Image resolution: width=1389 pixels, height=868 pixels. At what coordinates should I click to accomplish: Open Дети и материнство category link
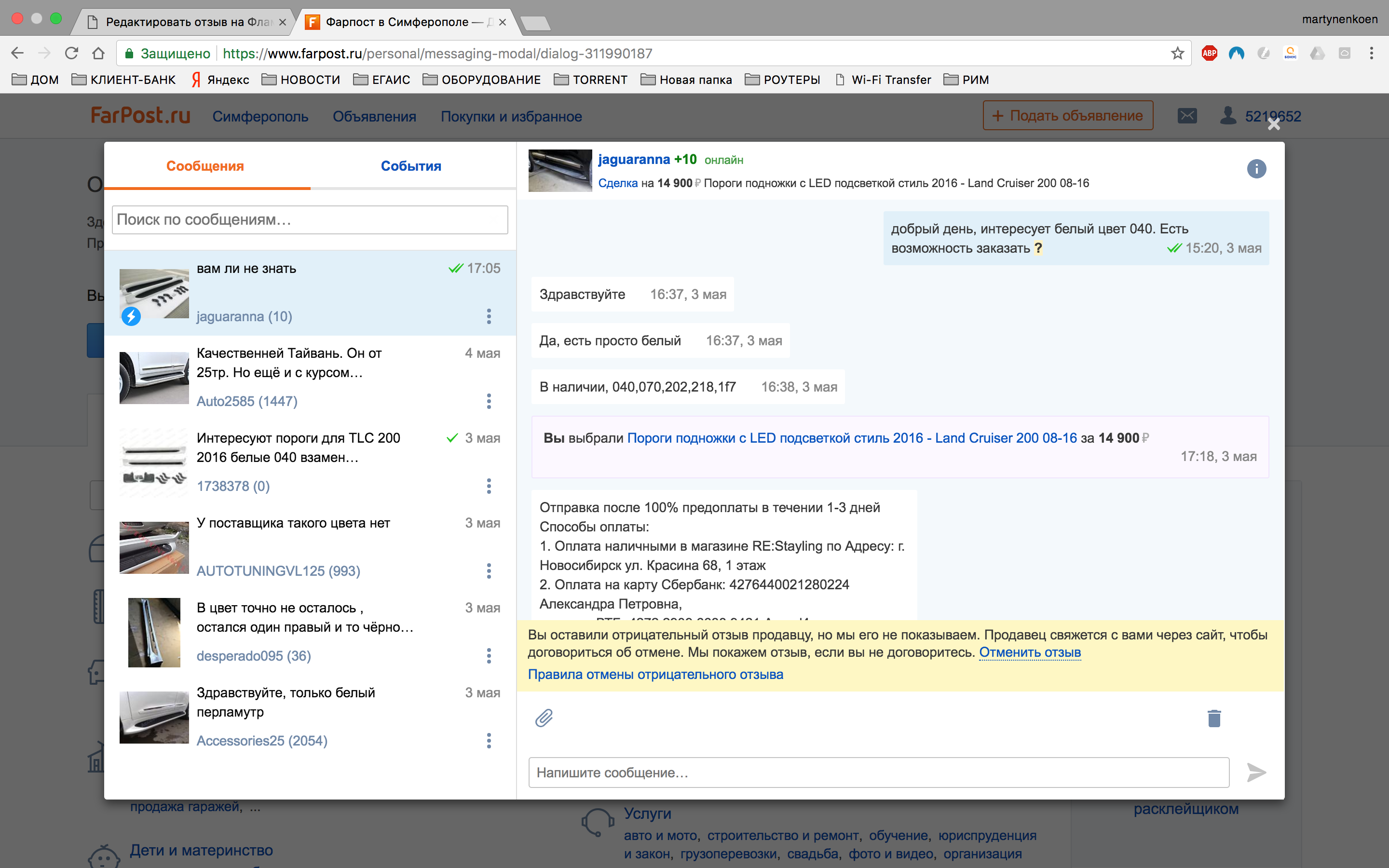201,850
